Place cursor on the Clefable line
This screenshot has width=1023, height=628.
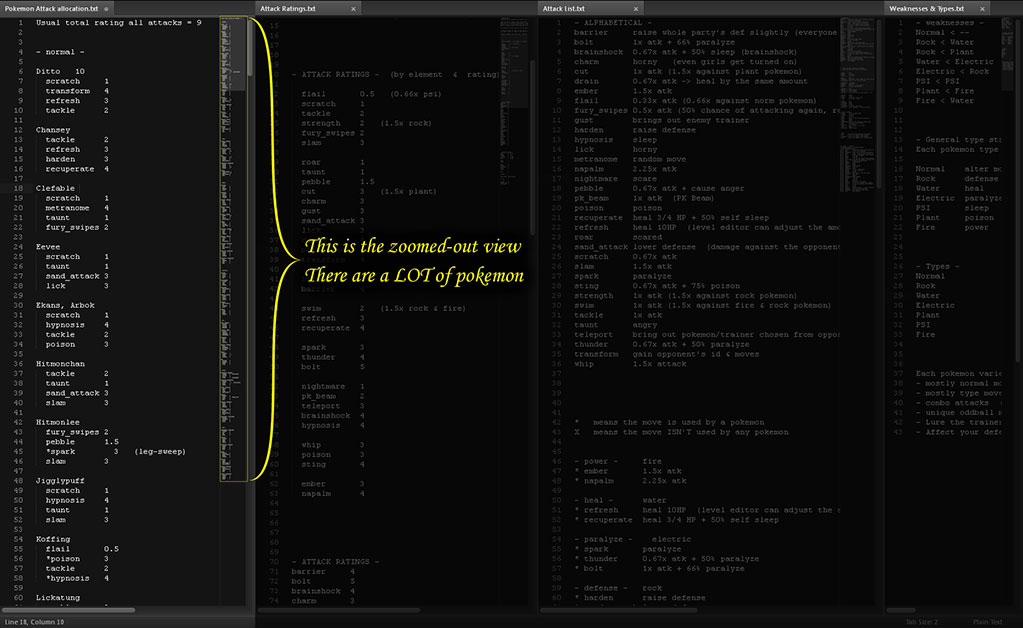[55, 187]
